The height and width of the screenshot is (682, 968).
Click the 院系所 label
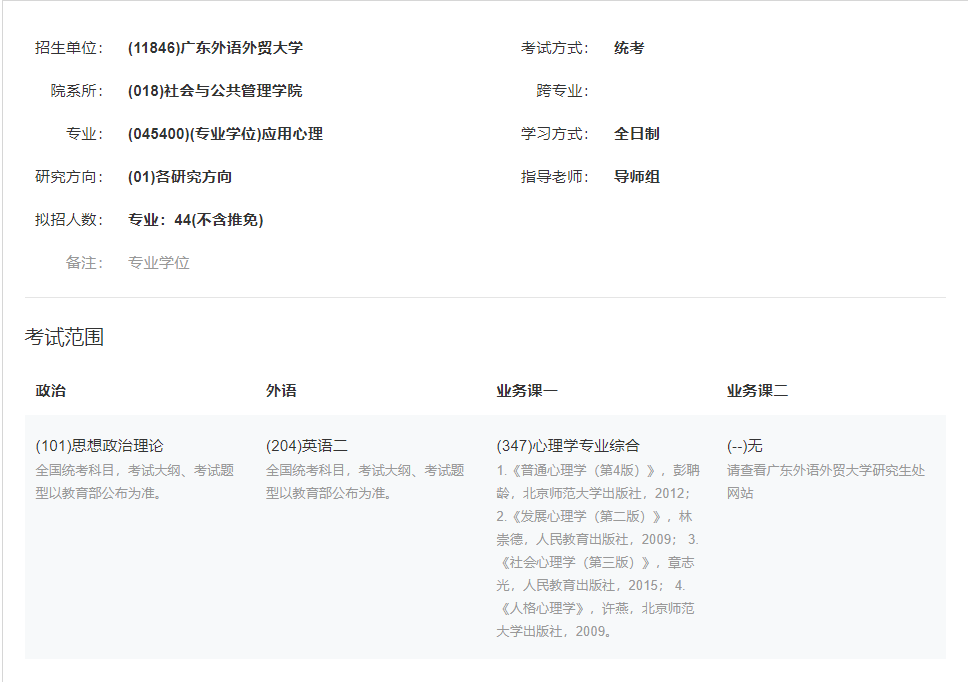[77, 91]
